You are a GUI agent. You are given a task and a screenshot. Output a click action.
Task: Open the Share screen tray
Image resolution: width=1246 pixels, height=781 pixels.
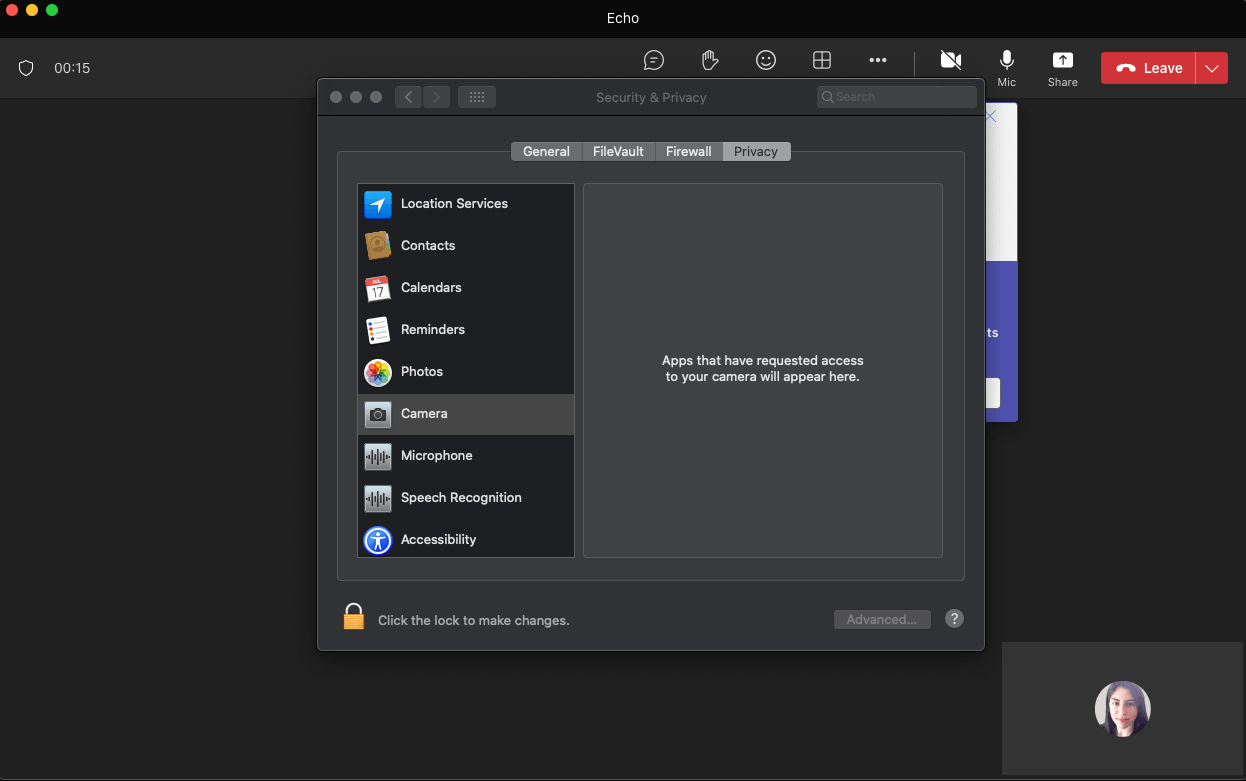tap(1062, 68)
